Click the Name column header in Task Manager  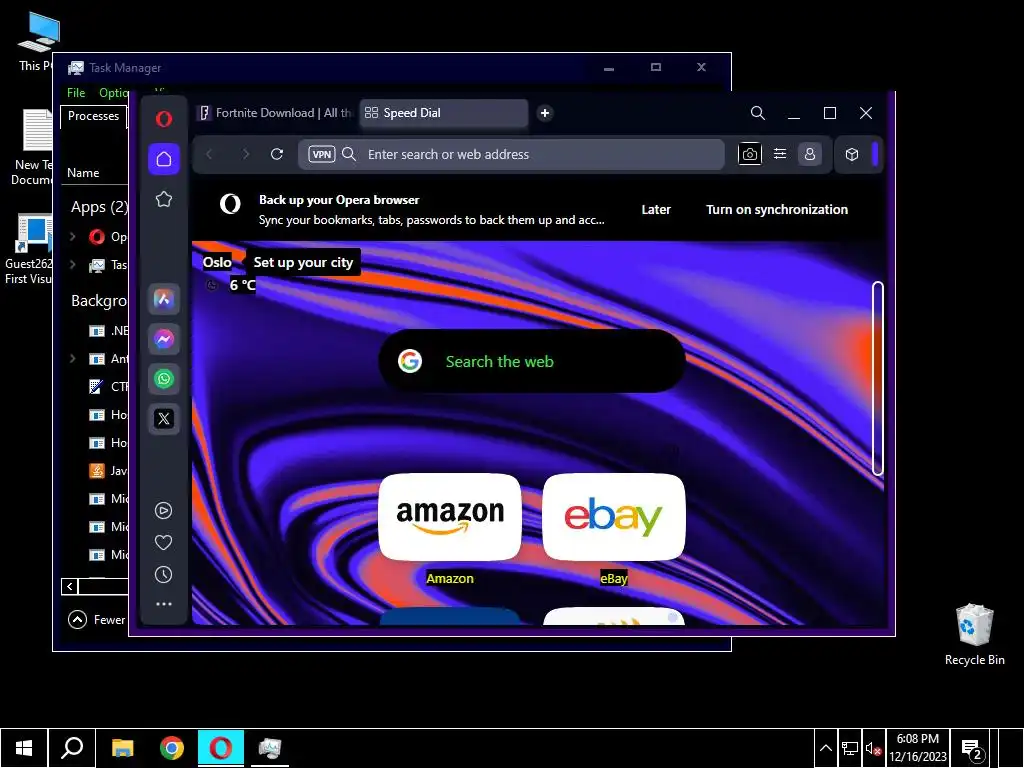[x=83, y=173]
